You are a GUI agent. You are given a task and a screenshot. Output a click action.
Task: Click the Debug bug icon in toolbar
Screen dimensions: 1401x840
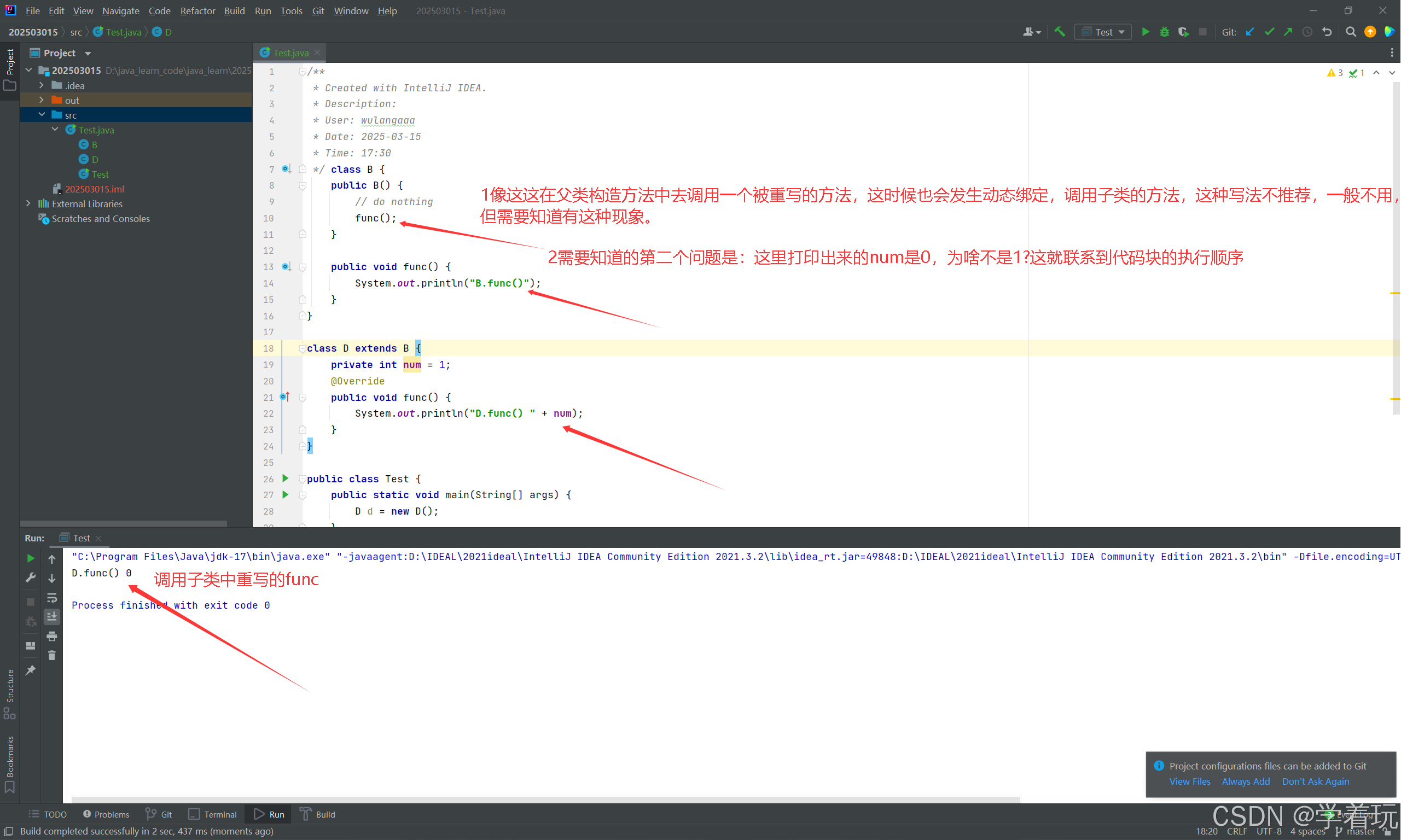tap(1164, 32)
